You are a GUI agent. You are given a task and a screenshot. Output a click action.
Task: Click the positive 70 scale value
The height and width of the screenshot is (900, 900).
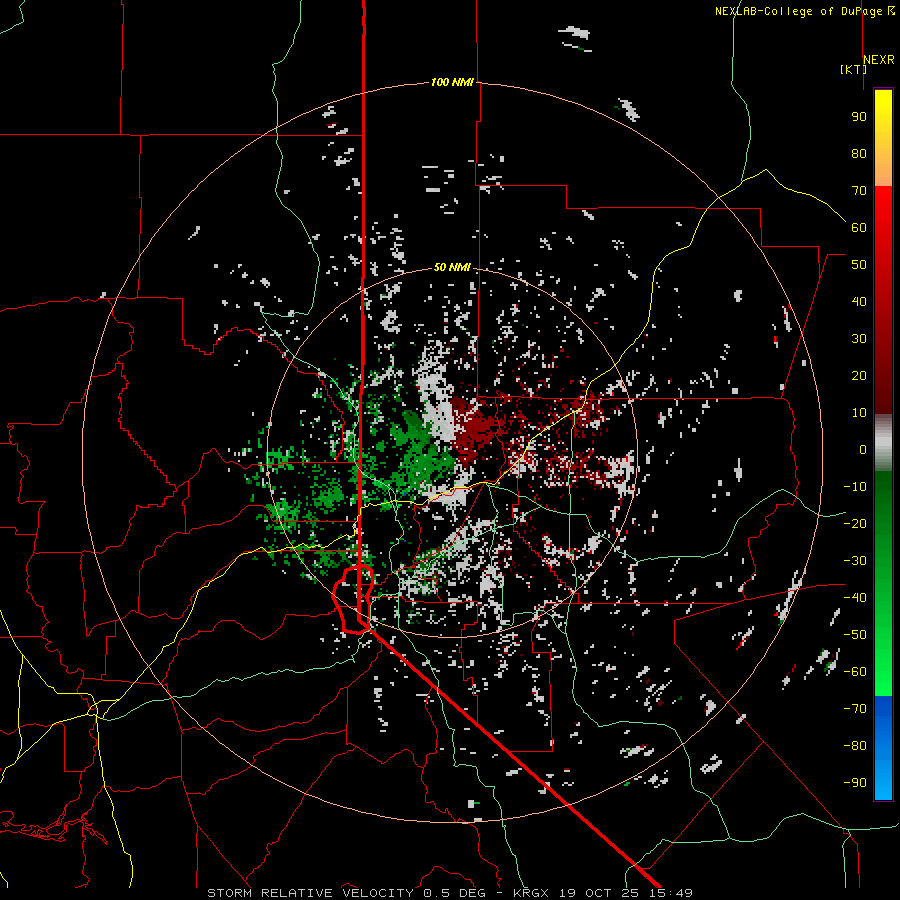(x=859, y=191)
